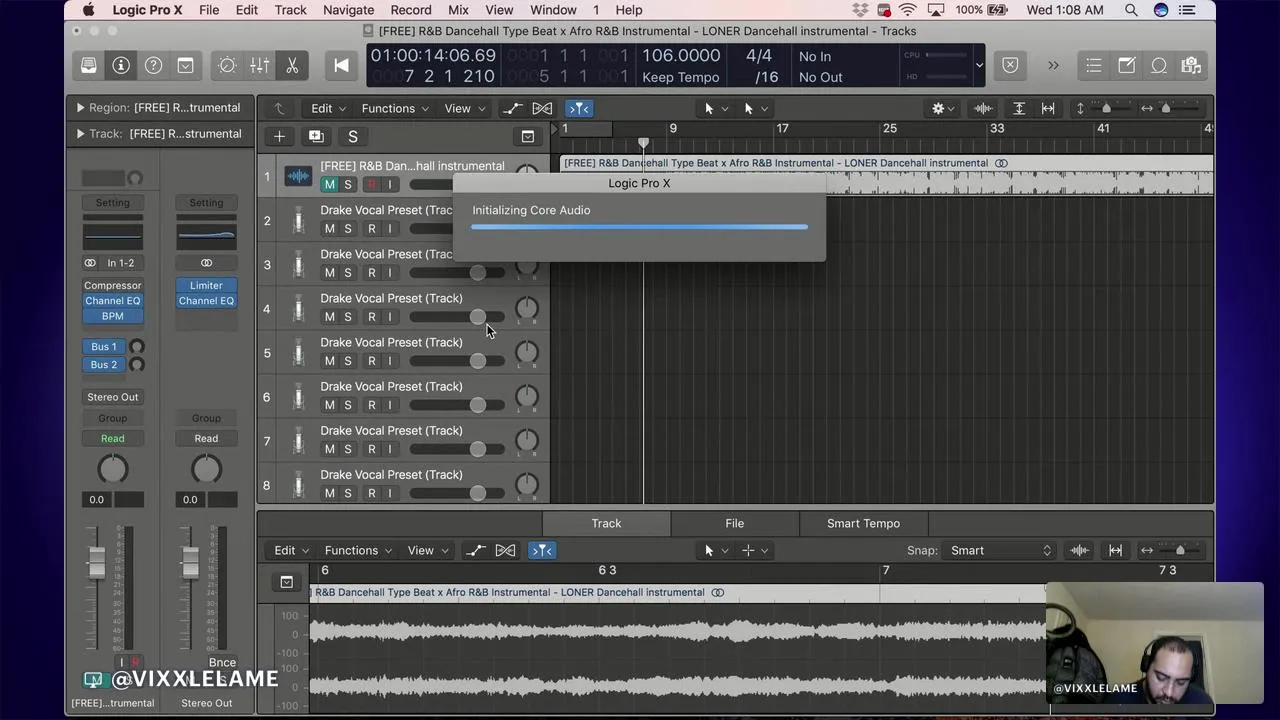The height and width of the screenshot is (720, 1280).
Task: Open the Mixer sliders button
Action: (259, 66)
